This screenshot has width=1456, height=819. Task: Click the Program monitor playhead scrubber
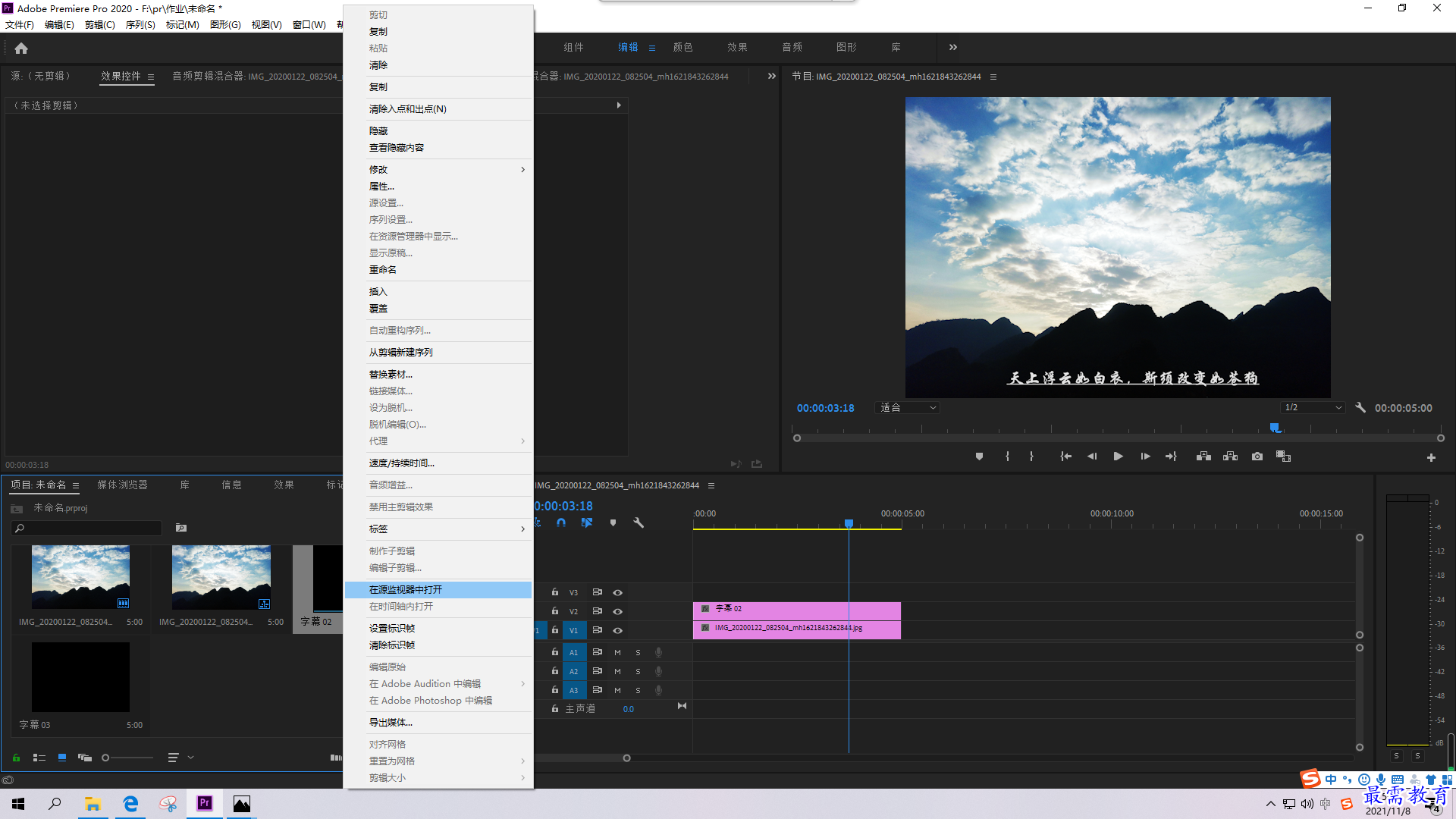point(1276,428)
